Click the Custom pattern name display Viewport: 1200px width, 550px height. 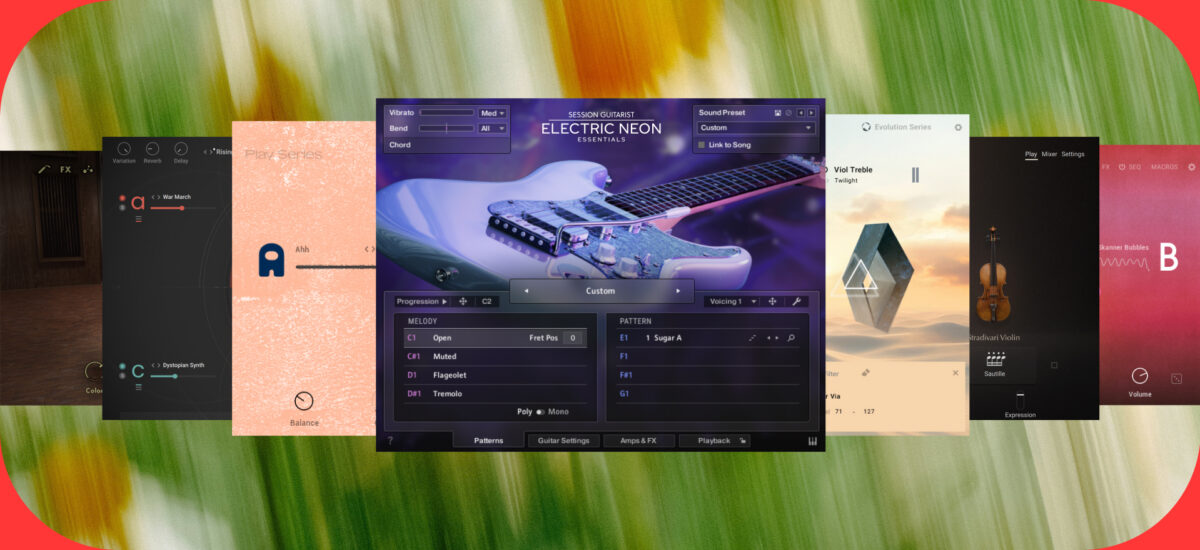601,291
